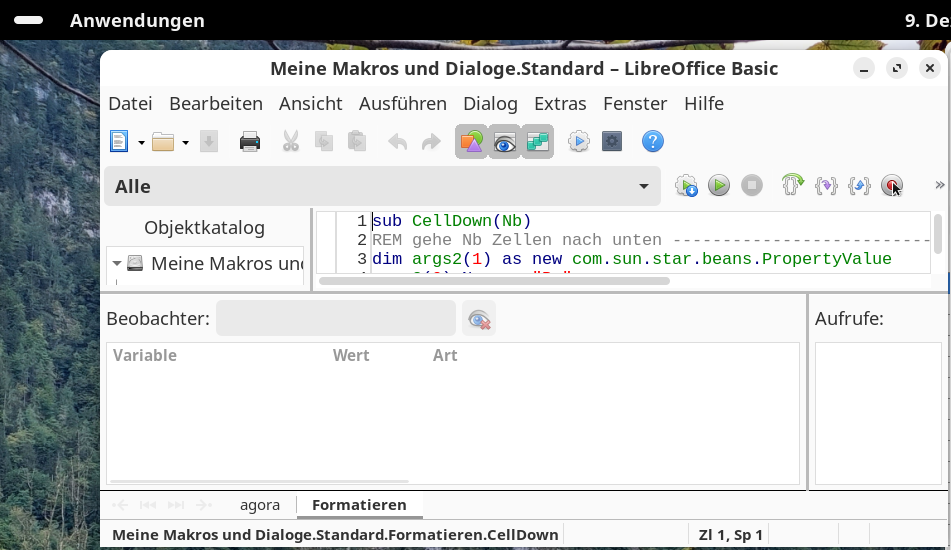Run the macro with green play button
951x550 pixels.
[x=719, y=186]
